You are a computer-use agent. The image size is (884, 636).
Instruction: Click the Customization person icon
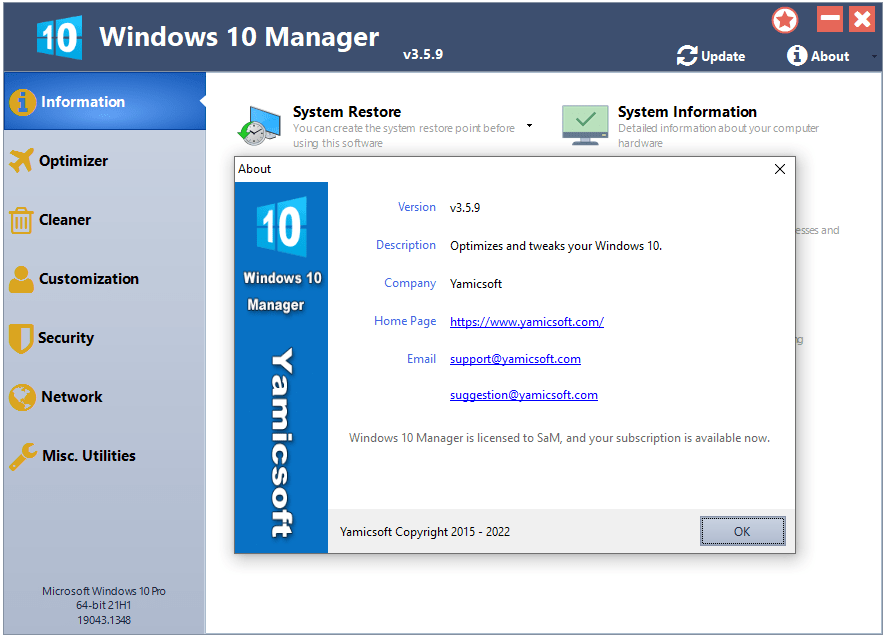pos(21,279)
